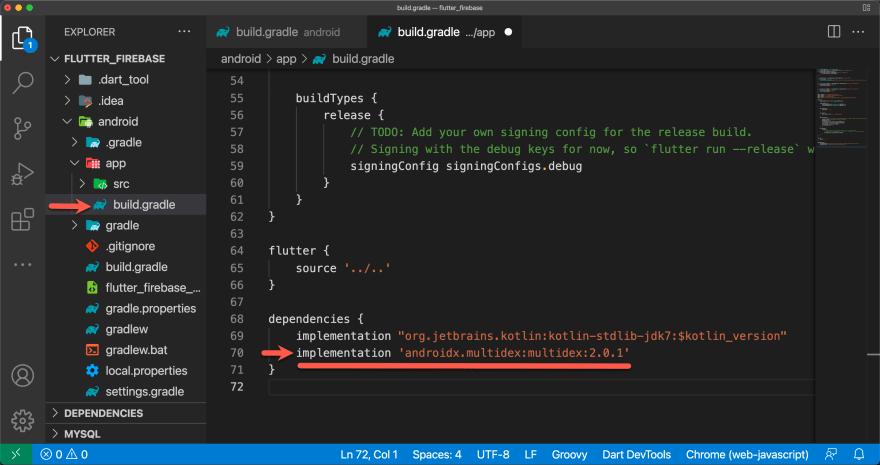Viewport: 880px width, 465px height.
Task: Click the remote window indicator icon
Action: (x=16, y=454)
